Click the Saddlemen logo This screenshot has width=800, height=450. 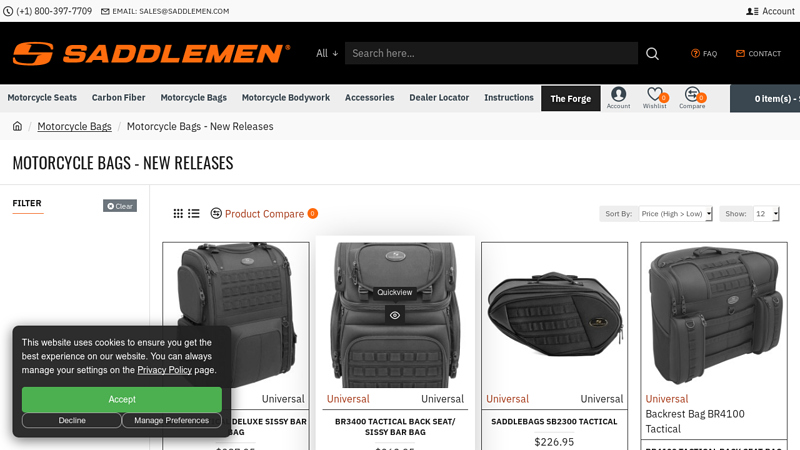click(152, 54)
